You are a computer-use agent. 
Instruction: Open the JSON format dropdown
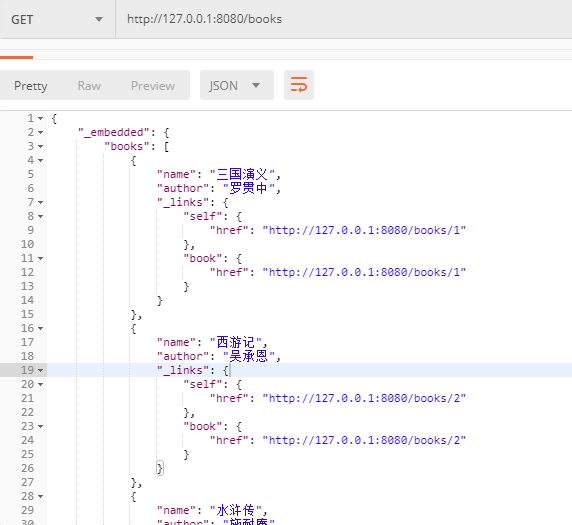click(237, 85)
